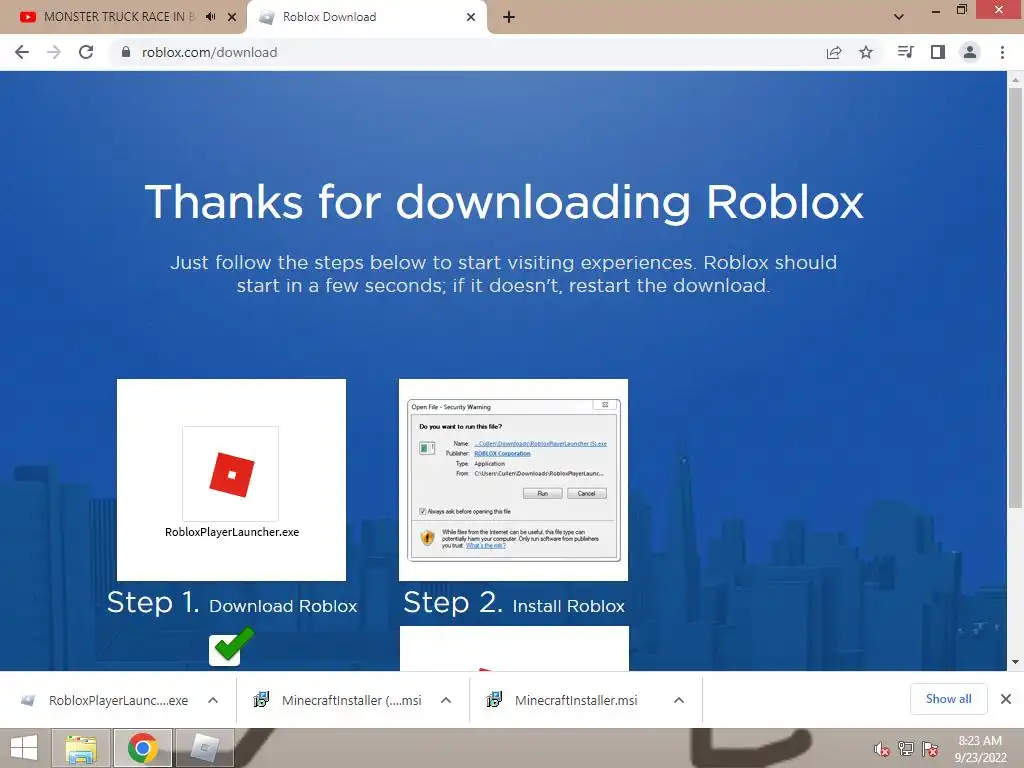Open the tab search dropdown
The height and width of the screenshot is (768, 1024).
pyautogui.click(x=899, y=17)
